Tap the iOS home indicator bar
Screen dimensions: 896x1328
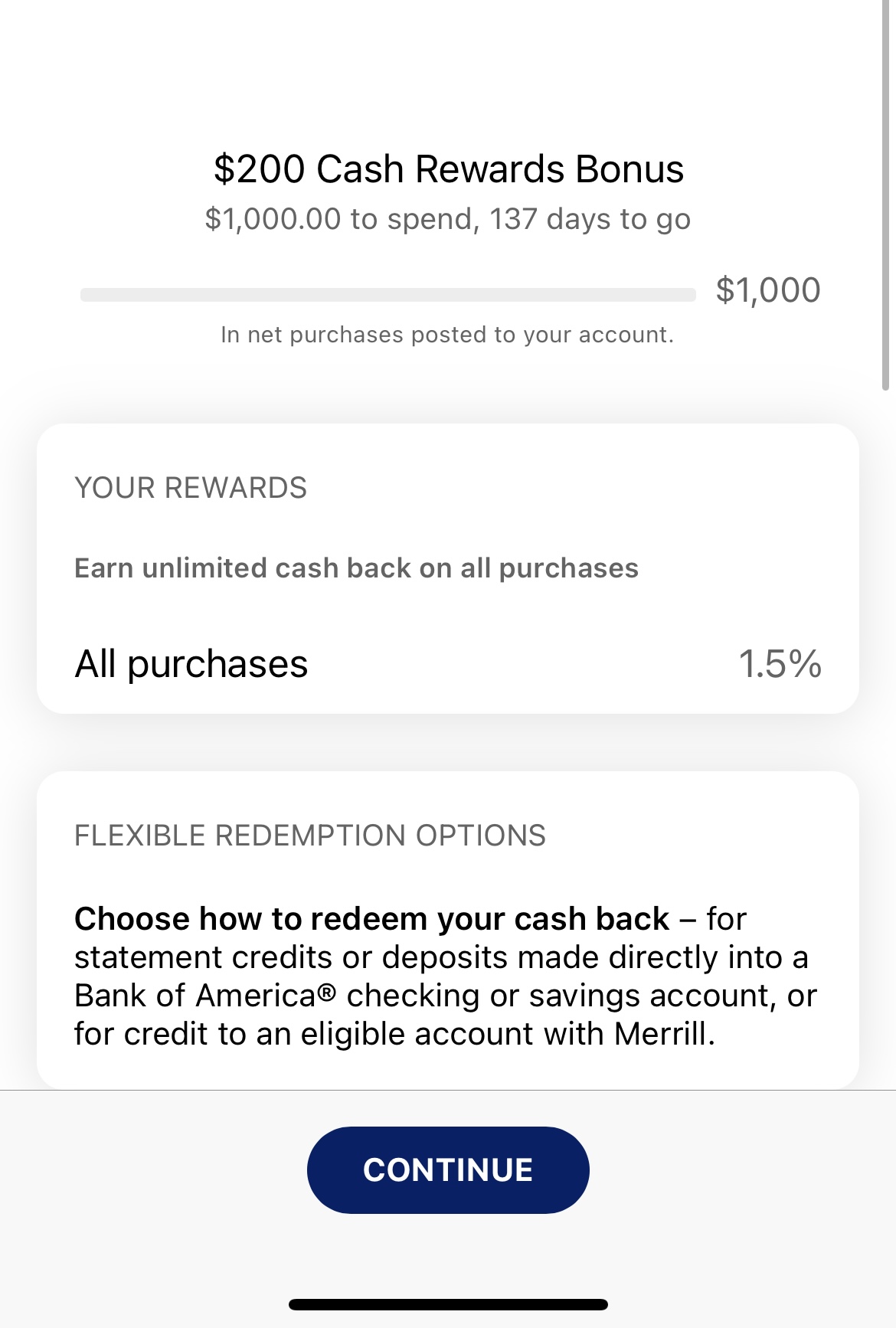(448, 1304)
